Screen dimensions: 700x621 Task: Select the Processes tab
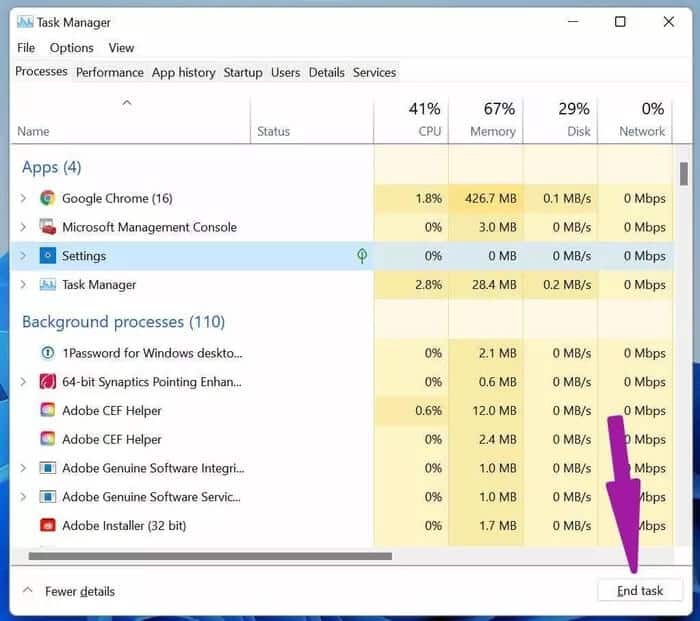42,71
